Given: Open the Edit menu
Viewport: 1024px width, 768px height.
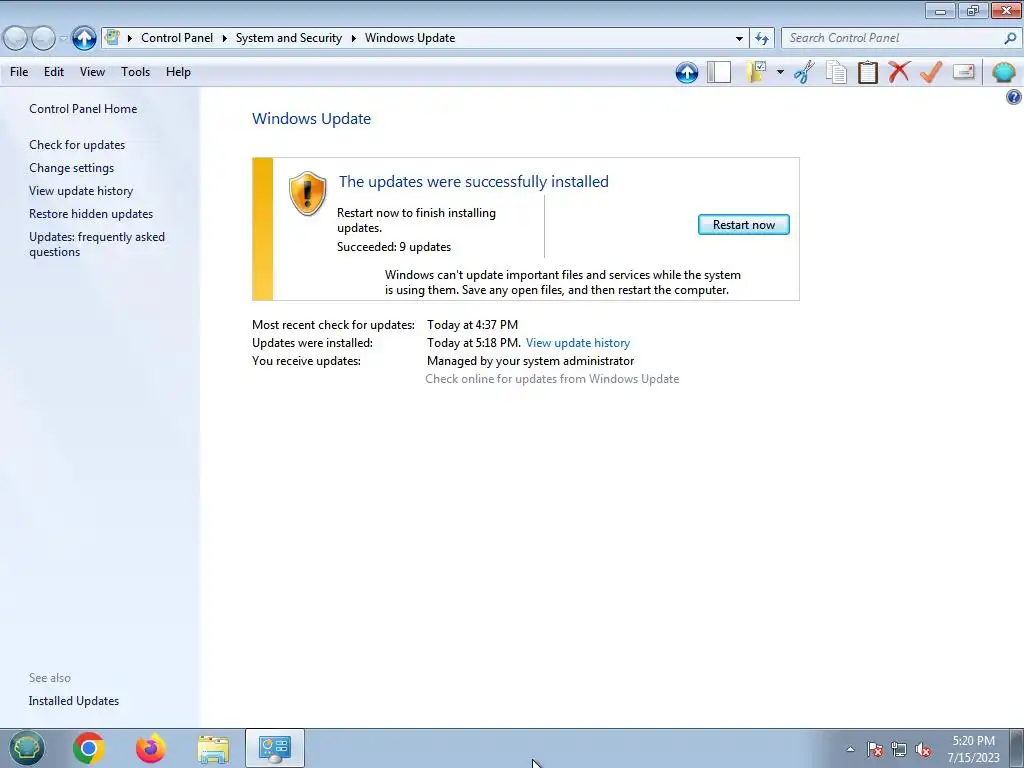Looking at the screenshot, I should tap(54, 72).
